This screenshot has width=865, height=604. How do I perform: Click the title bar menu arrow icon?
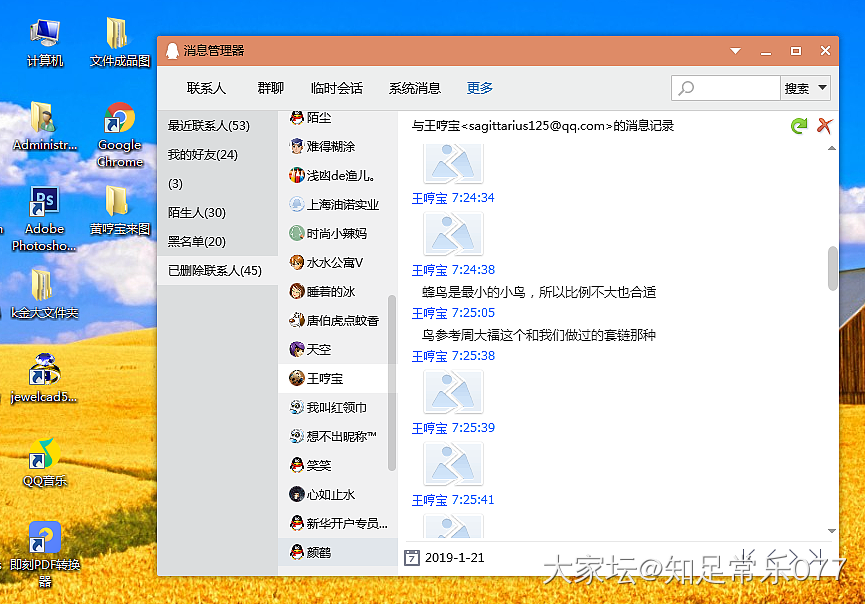pyautogui.click(x=736, y=50)
